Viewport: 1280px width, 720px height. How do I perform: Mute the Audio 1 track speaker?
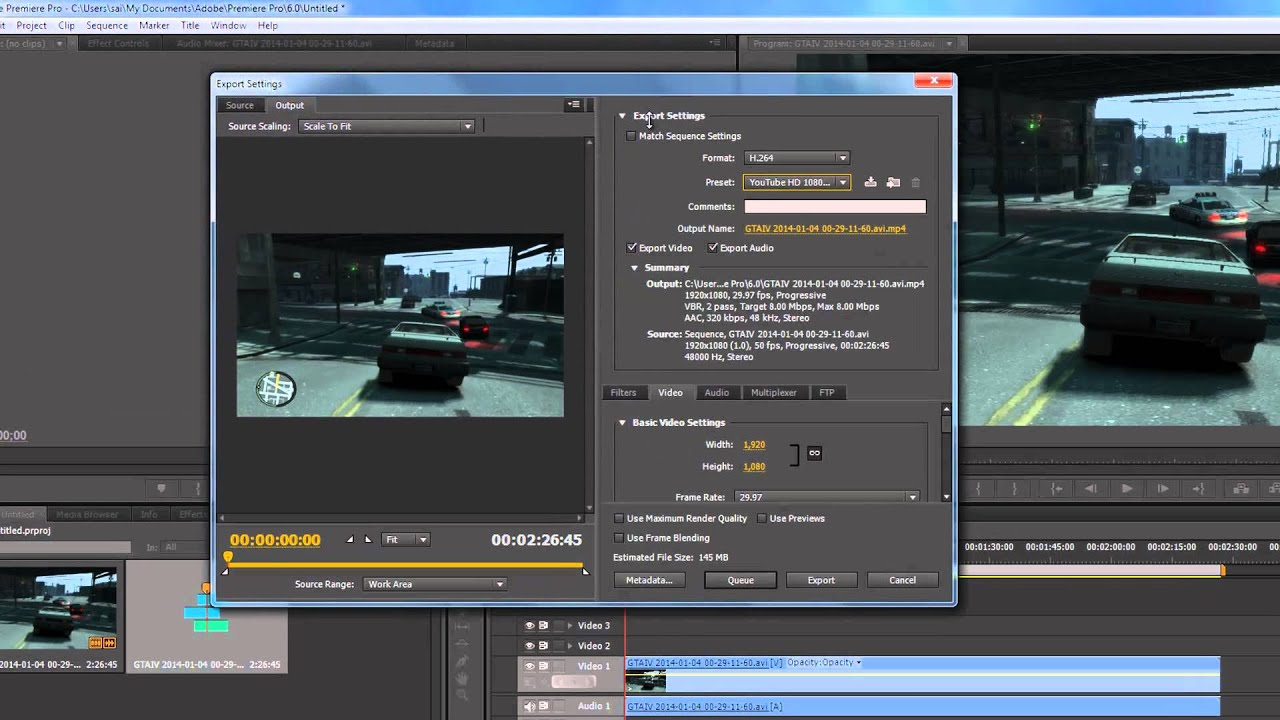(x=529, y=706)
